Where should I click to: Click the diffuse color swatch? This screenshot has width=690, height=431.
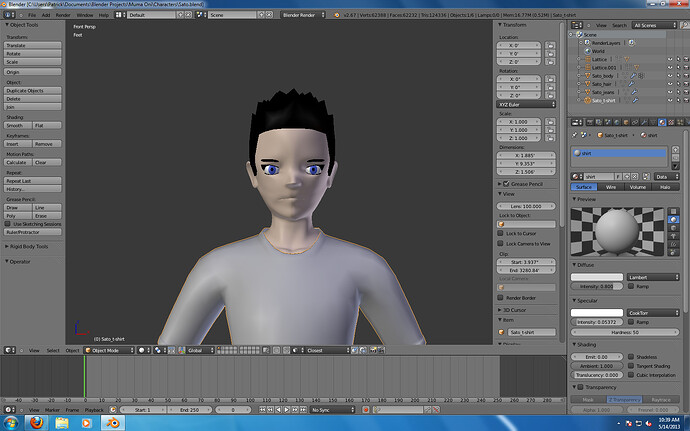click(597, 277)
